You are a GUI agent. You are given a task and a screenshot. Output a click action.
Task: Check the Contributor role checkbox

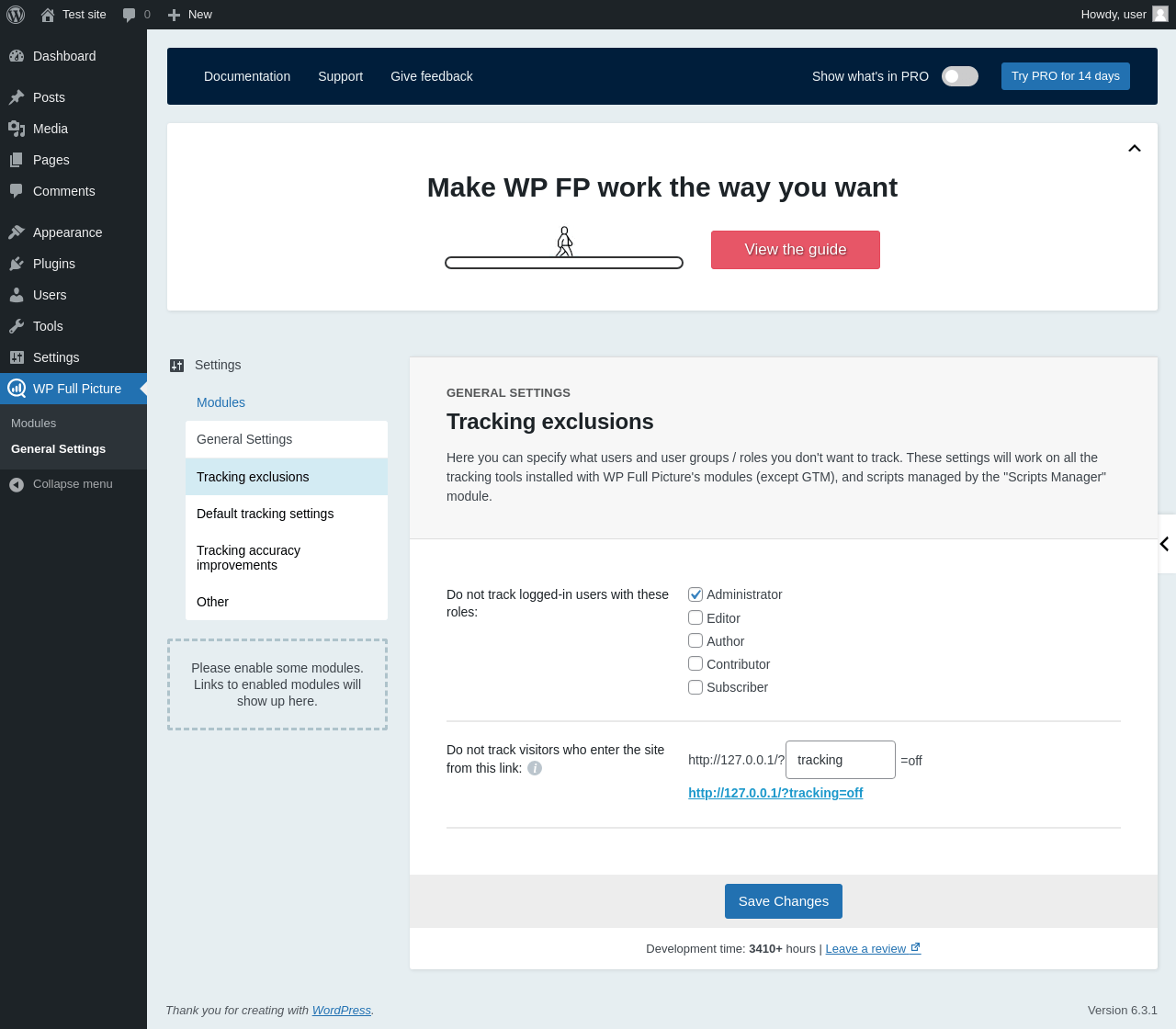click(695, 663)
